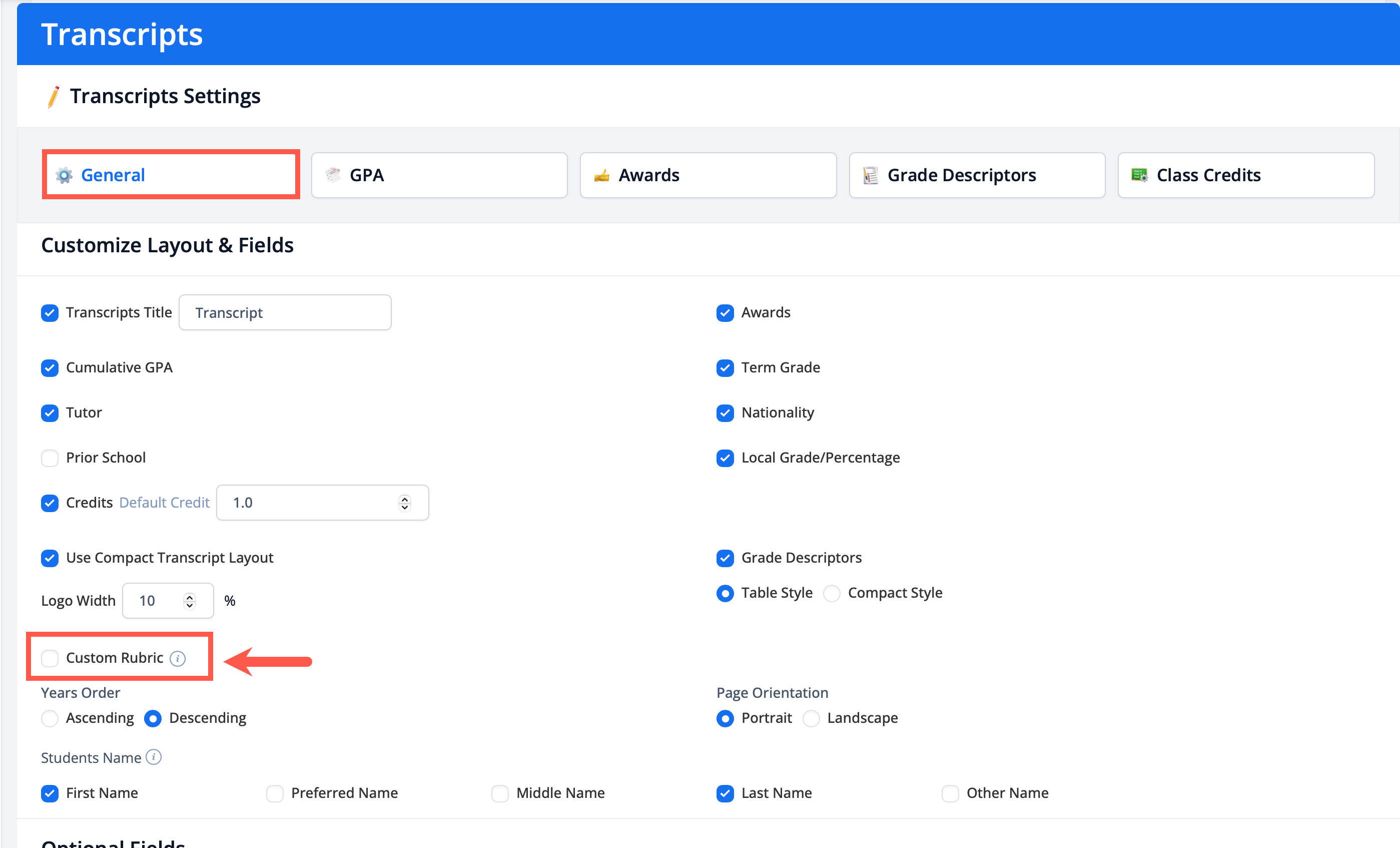The image size is (1400, 848).
Task: Uncheck the Cumulative GPA checkbox
Action: [50, 368]
